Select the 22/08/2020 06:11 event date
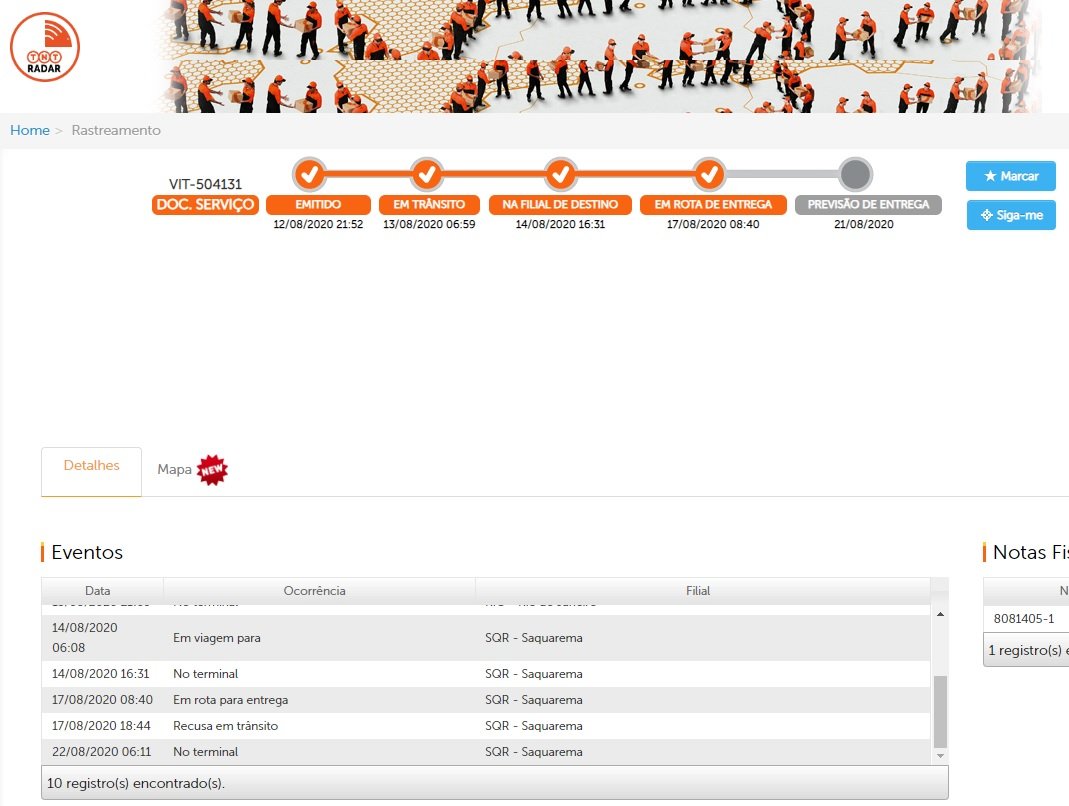Image resolution: width=1069 pixels, height=806 pixels. [x=102, y=751]
